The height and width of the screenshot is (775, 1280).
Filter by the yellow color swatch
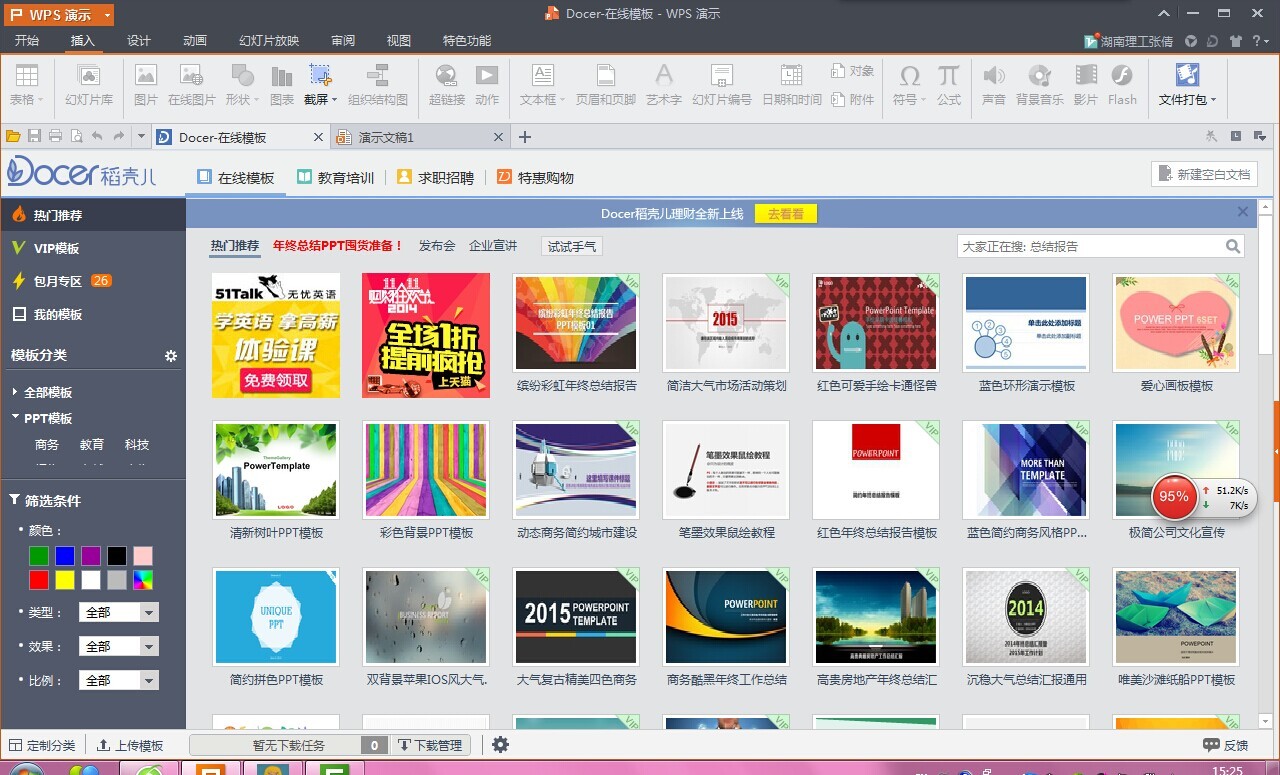[65, 580]
